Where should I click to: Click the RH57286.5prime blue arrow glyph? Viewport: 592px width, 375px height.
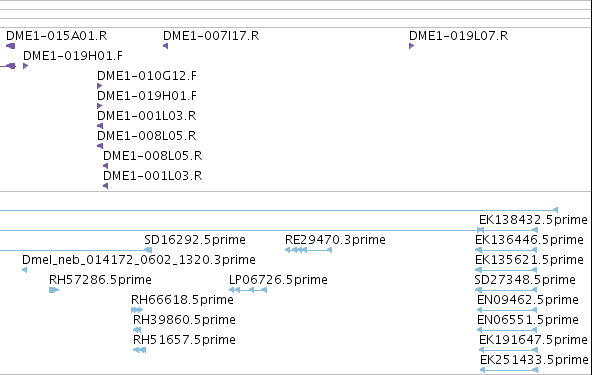pyautogui.click(x=54, y=290)
